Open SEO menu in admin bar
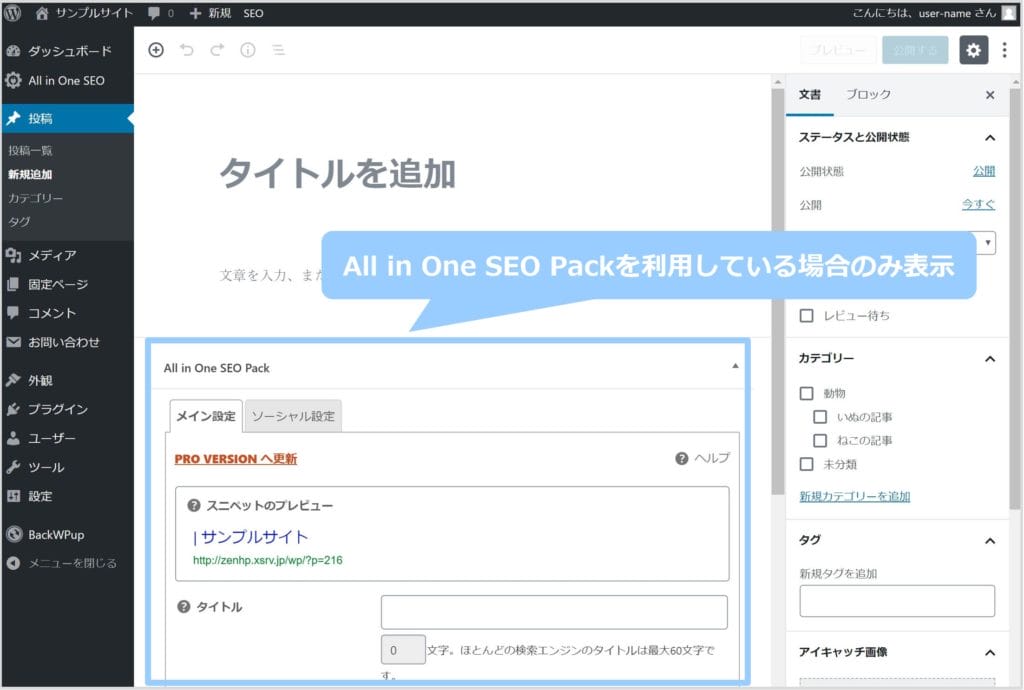Viewport: 1024px width, 690px height. coord(253,13)
